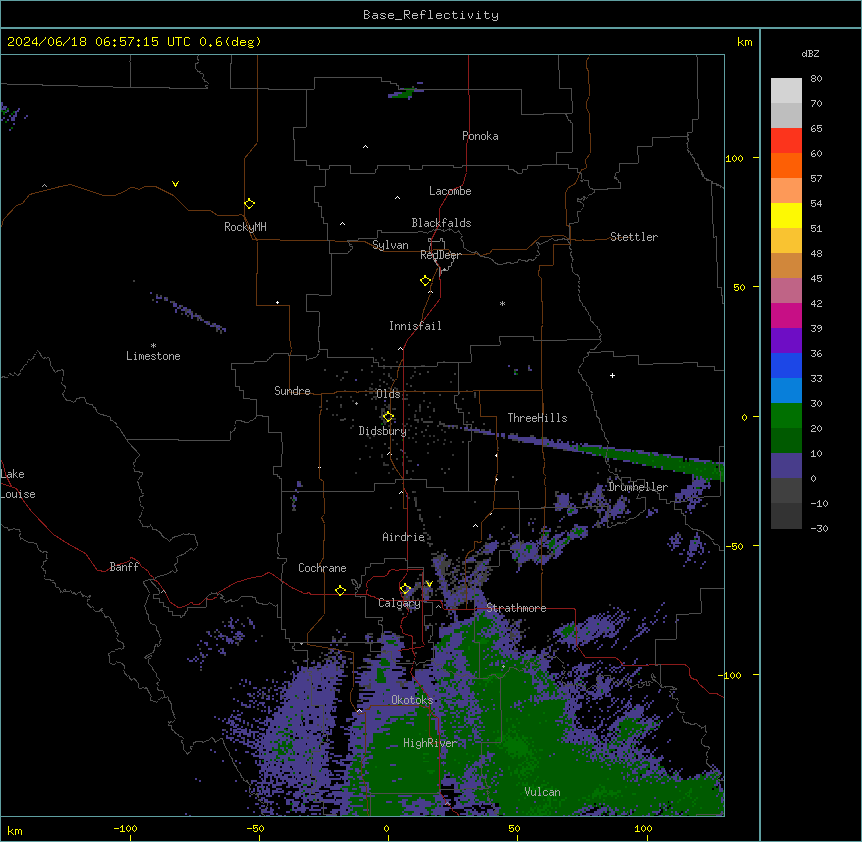Click the -50 km label on bottom axis
Image resolution: width=862 pixels, height=842 pixels.
[255, 828]
